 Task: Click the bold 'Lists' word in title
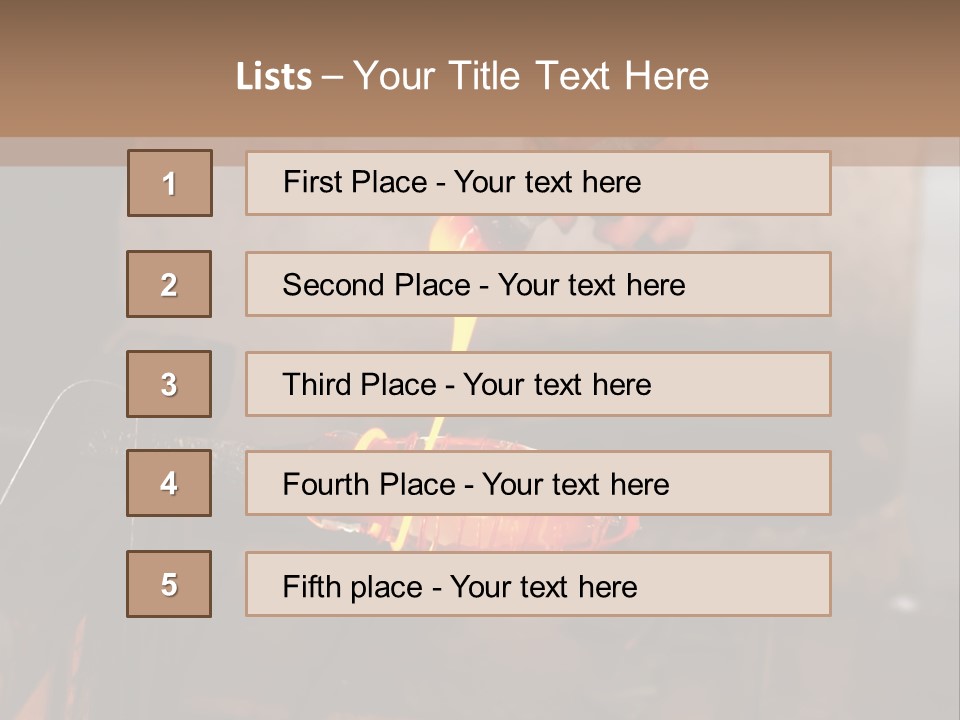pyautogui.click(x=274, y=77)
